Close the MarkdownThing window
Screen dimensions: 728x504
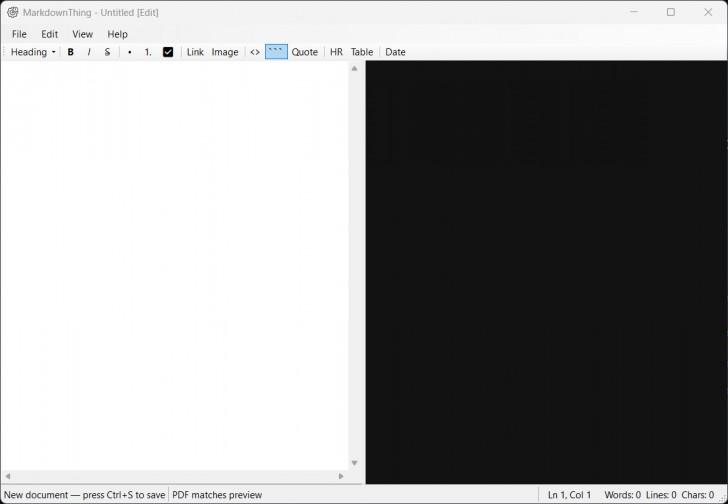708,12
